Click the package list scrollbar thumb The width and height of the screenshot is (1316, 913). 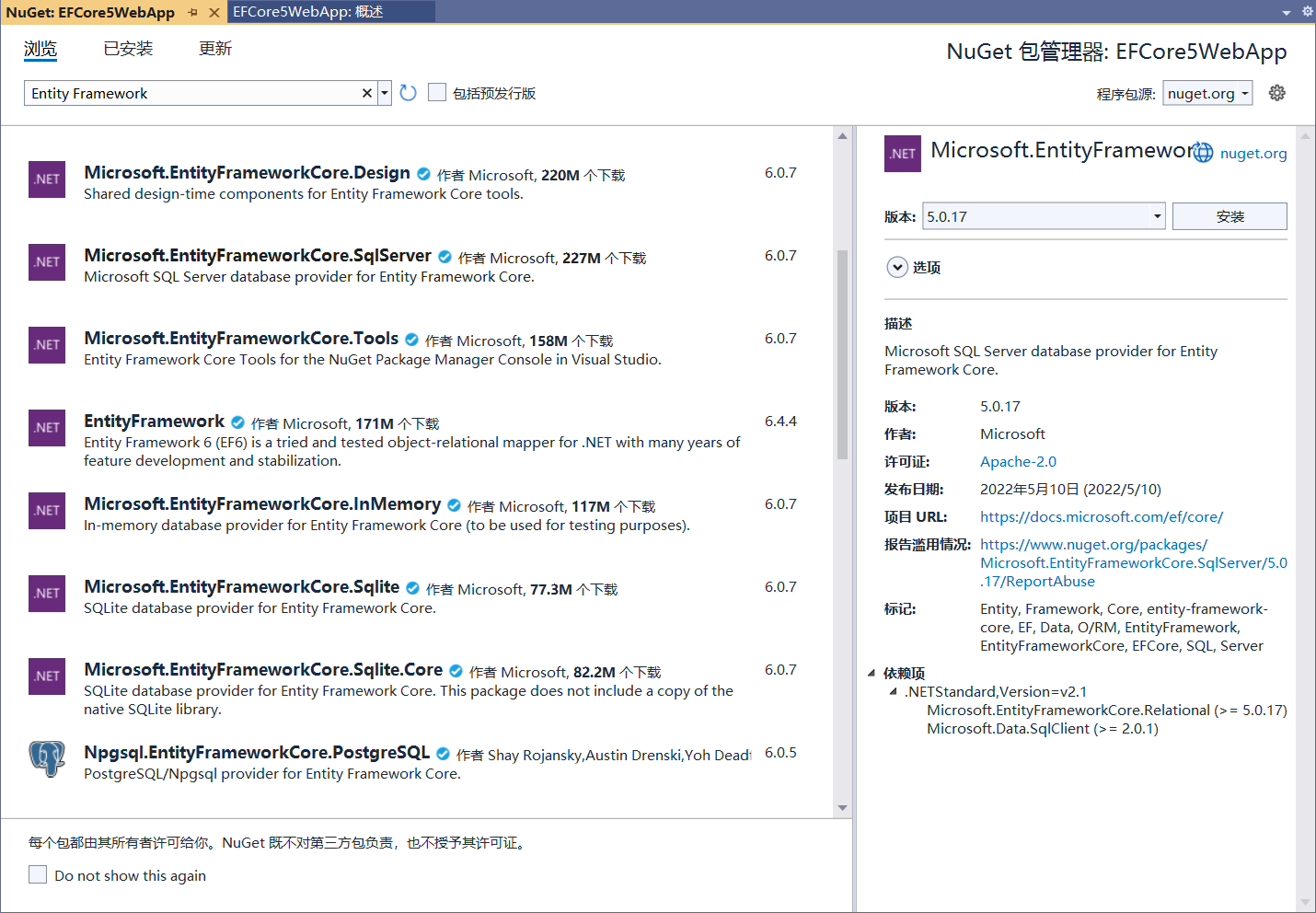click(x=842, y=354)
